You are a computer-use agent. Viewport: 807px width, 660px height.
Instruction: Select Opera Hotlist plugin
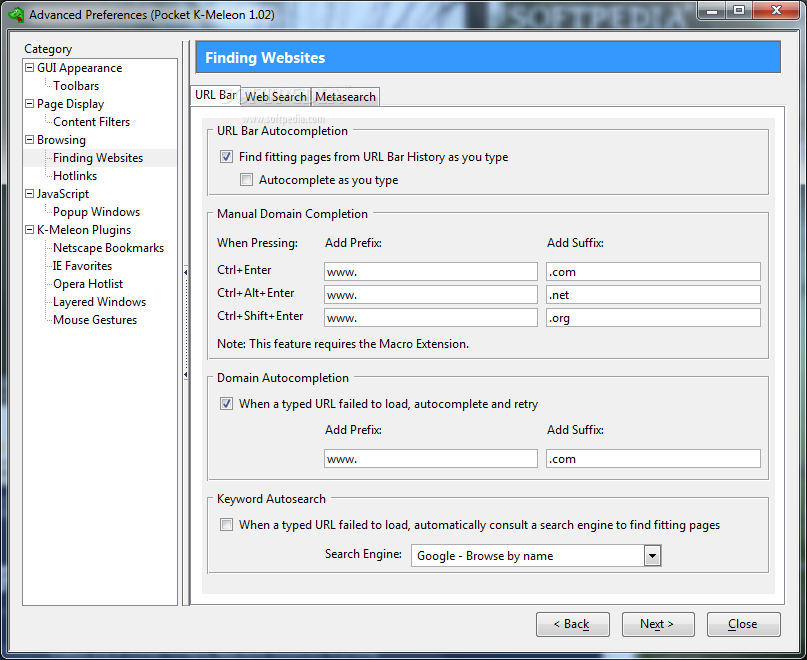coord(88,284)
